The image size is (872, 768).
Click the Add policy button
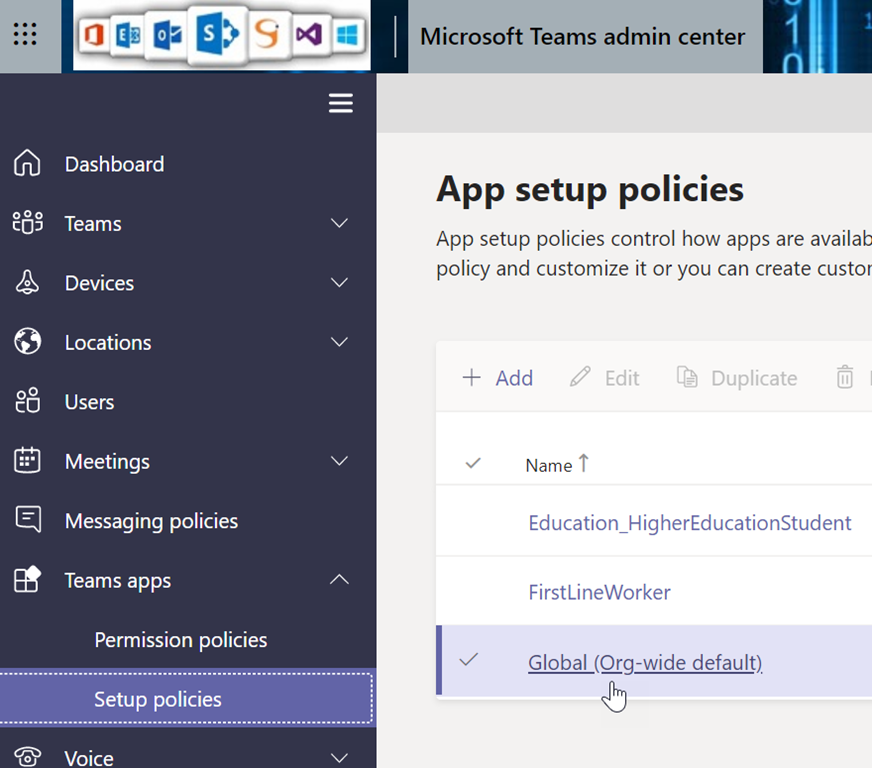coord(498,378)
